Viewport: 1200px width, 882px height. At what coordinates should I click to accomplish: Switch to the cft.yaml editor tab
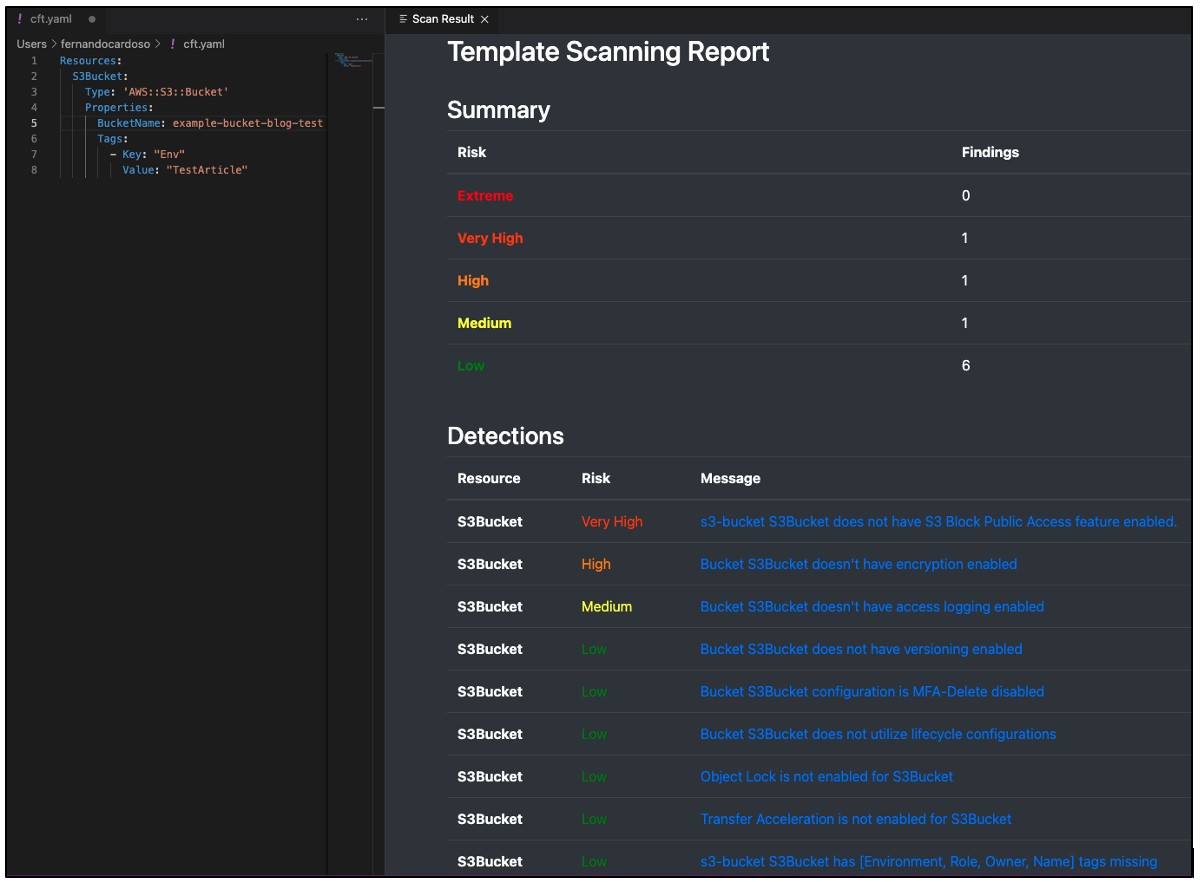click(x=50, y=19)
